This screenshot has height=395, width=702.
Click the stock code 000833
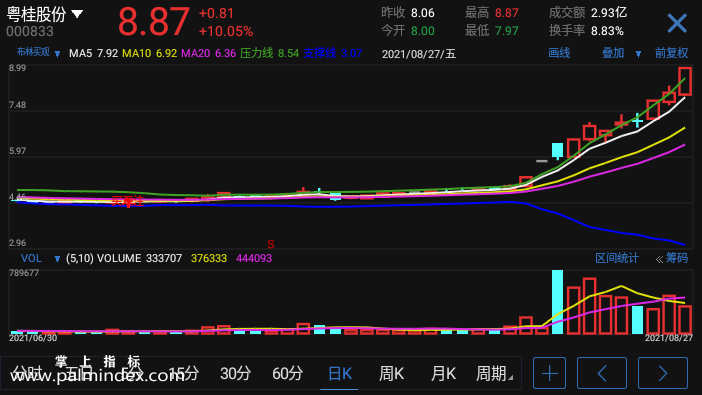(30, 31)
